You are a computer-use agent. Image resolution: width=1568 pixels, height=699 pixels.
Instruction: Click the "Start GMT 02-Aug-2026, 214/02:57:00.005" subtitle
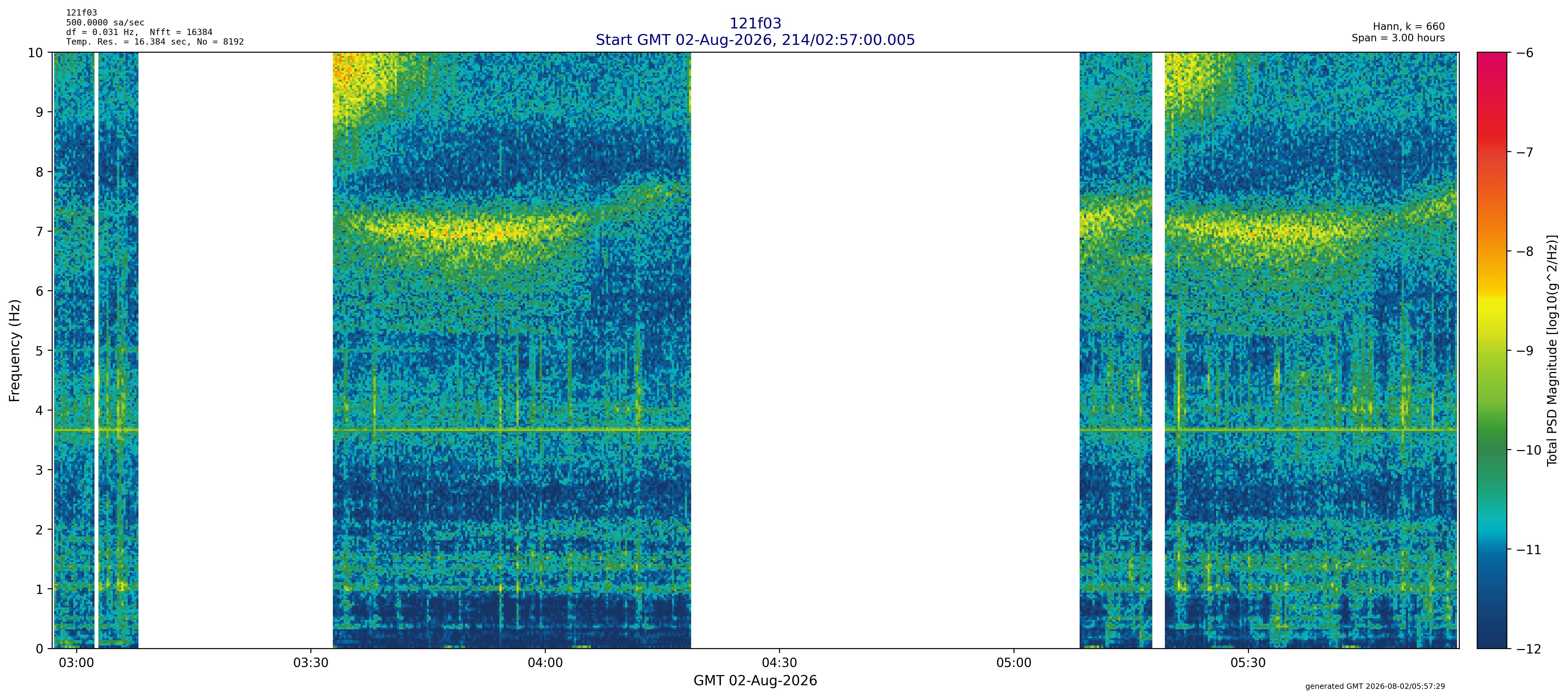click(x=755, y=40)
